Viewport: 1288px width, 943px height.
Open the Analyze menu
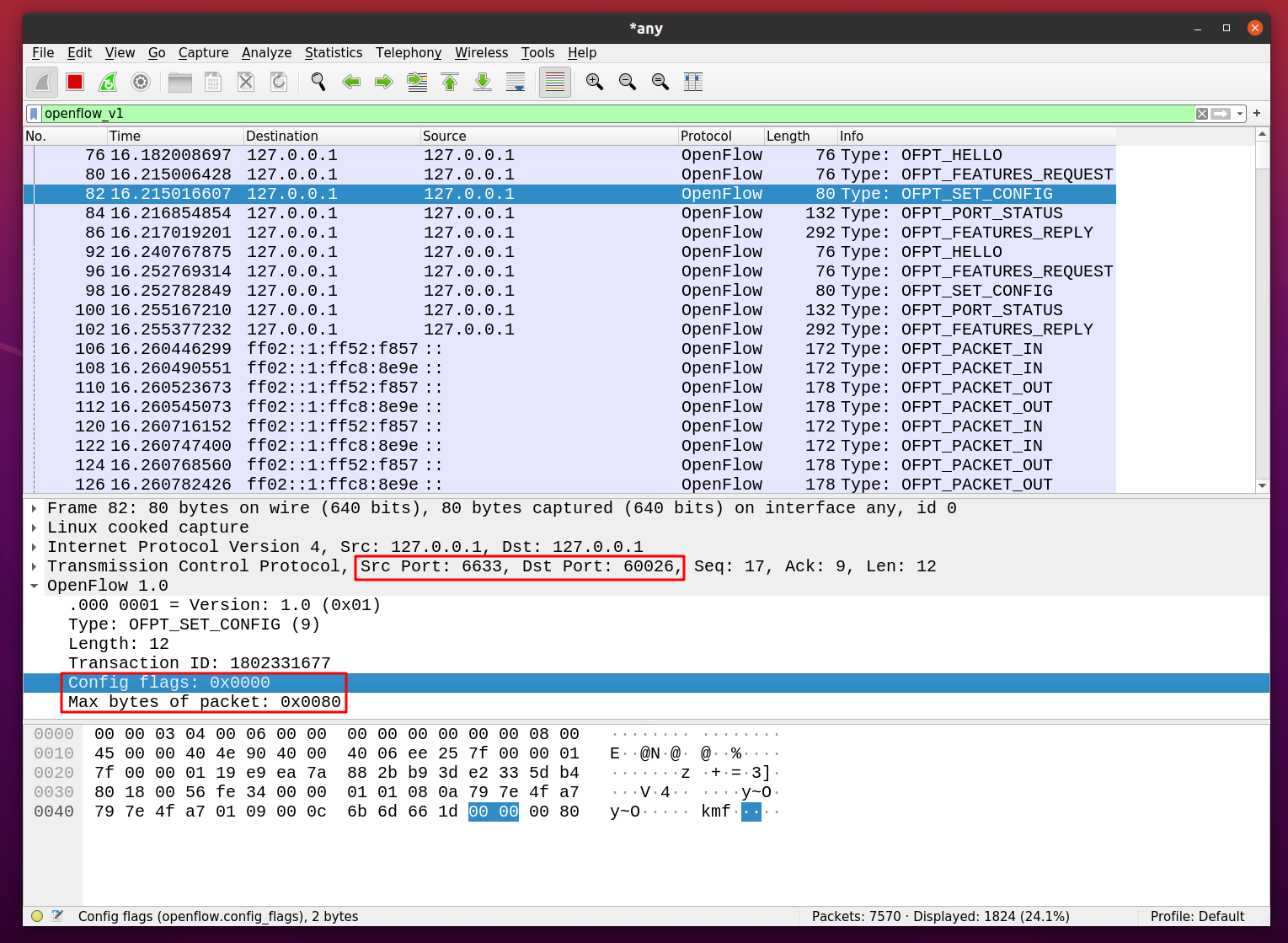click(x=266, y=52)
